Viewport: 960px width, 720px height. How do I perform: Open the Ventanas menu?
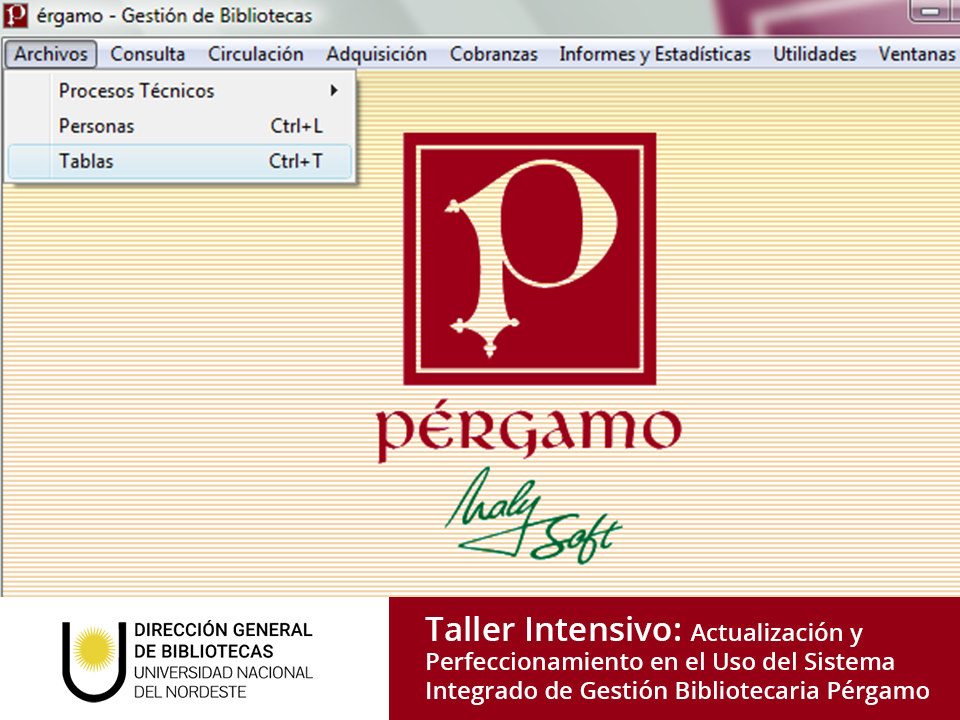[x=916, y=54]
